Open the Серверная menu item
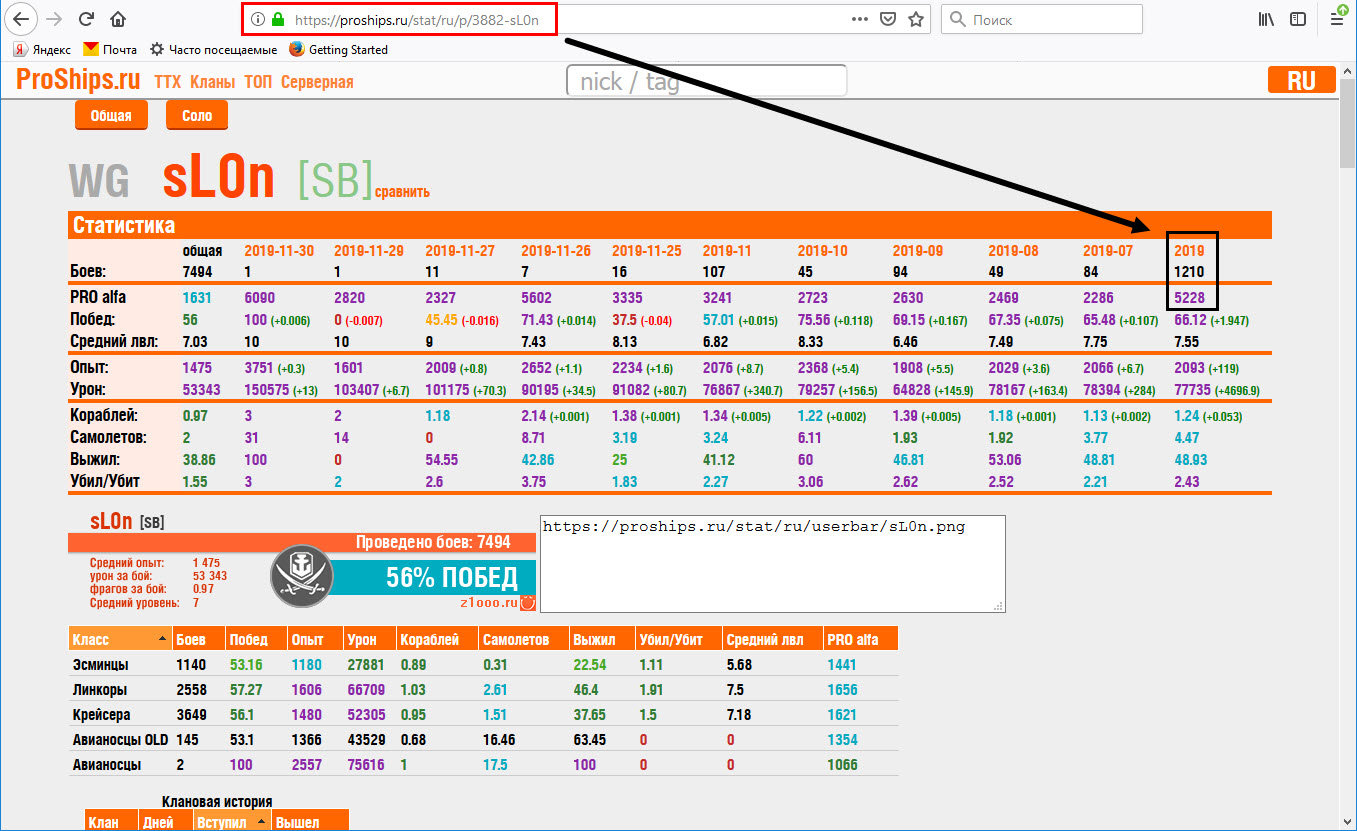The image size is (1357, 831). (317, 81)
